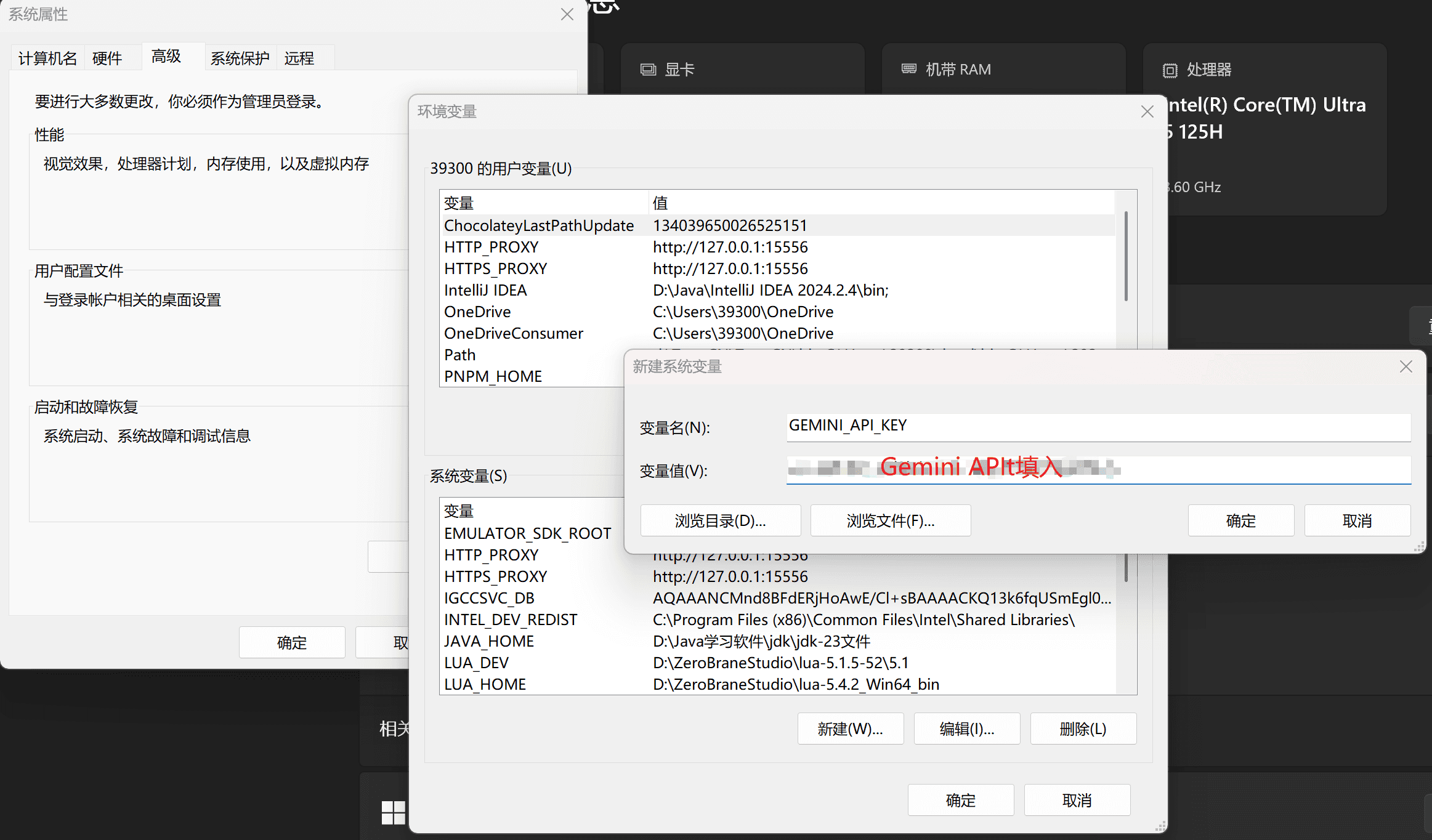1432x840 pixels.
Task: Close the 环境变量 window
Action: tap(1147, 111)
